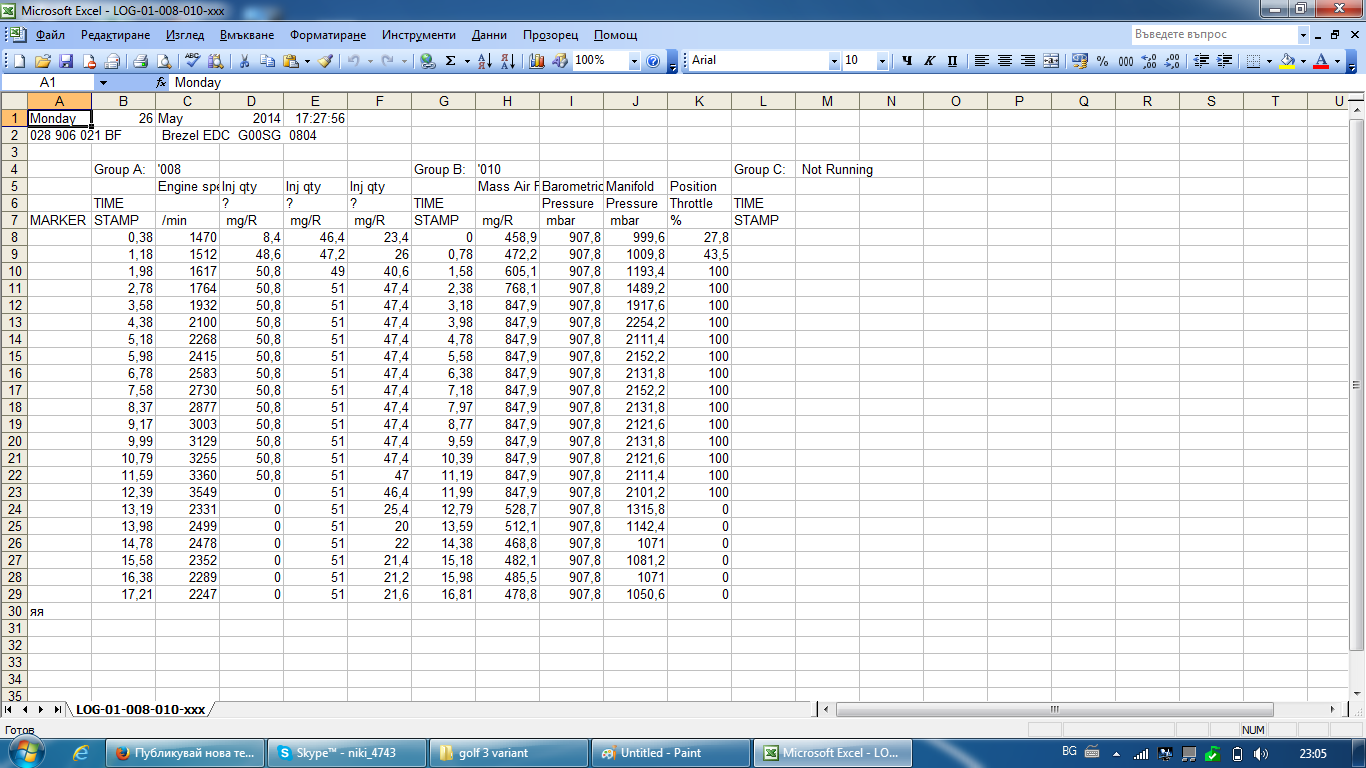Expand the 100% zoom dropdown

pyautogui.click(x=634, y=61)
